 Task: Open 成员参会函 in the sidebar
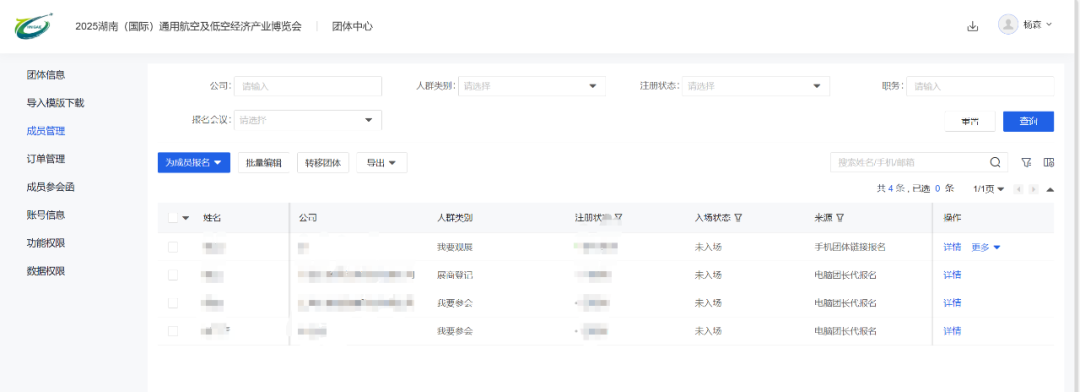(x=51, y=187)
